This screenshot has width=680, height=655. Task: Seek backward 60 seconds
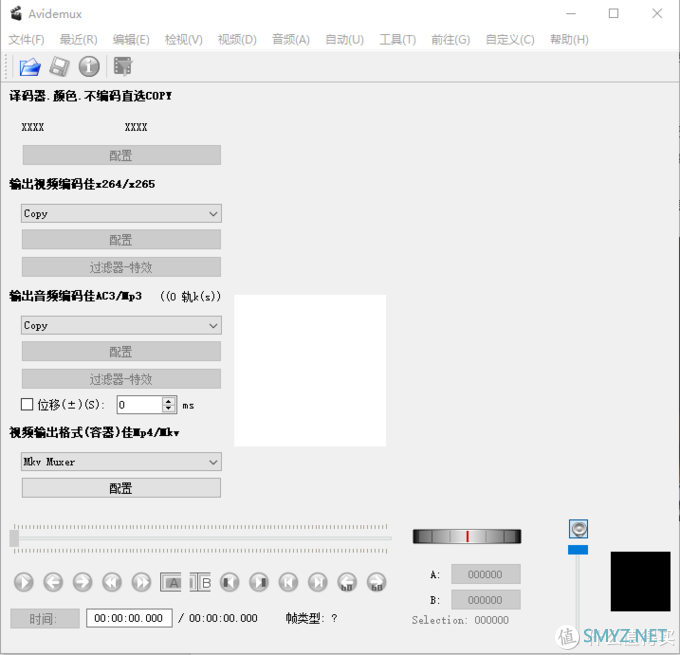click(347, 582)
